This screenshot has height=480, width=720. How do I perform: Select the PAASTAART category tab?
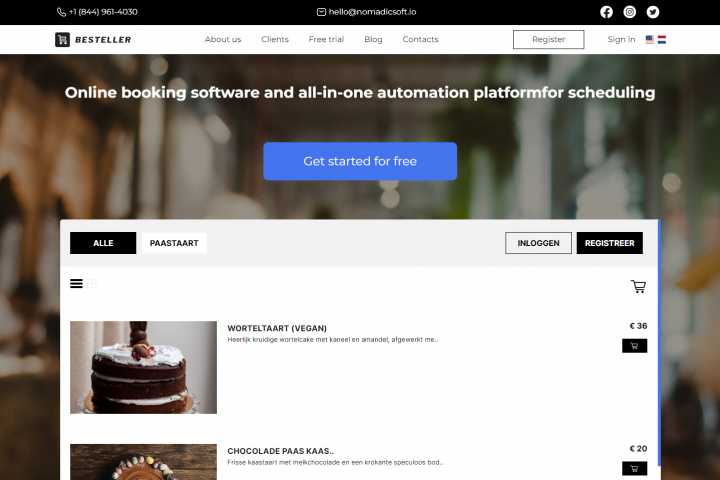174,243
